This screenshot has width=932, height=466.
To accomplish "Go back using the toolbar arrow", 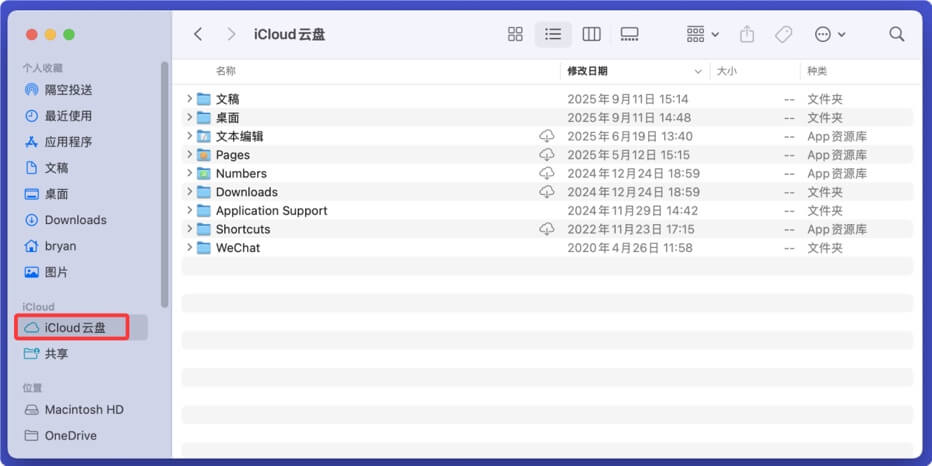I will [198, 34].
